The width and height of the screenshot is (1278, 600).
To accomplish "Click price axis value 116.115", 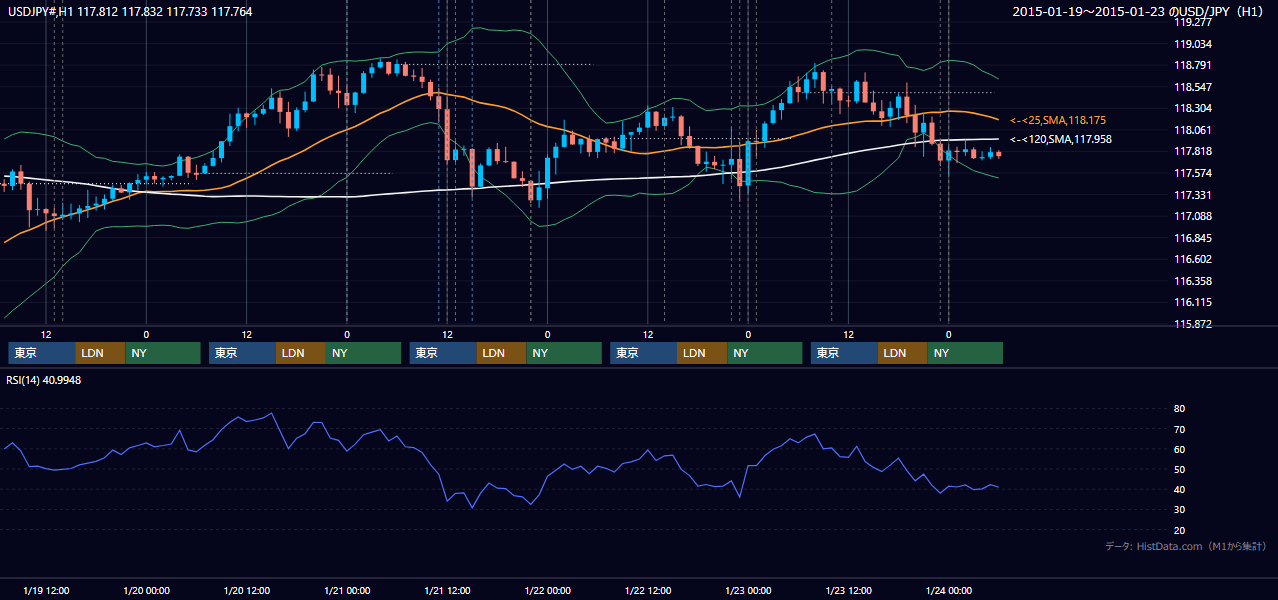I will pos(1193,302).
